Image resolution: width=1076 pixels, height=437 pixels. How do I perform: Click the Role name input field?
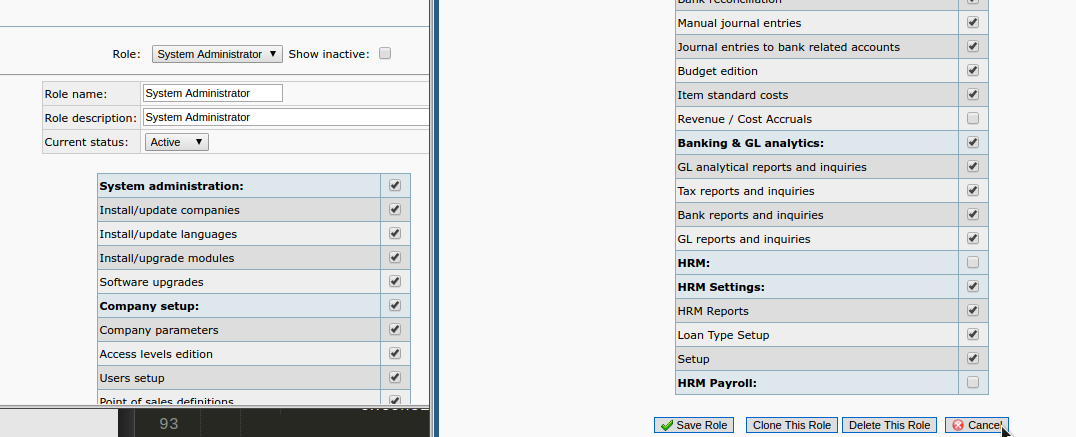(x=213, y=93)
